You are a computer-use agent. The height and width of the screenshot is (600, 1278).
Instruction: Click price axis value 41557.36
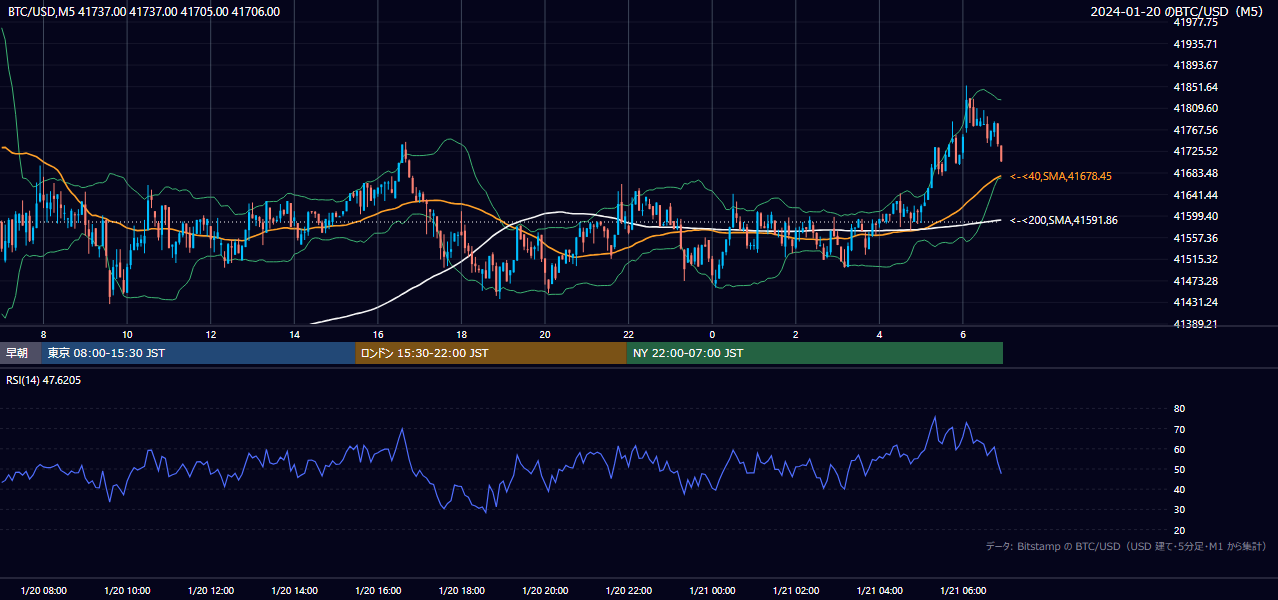(x=1195, y=238)
